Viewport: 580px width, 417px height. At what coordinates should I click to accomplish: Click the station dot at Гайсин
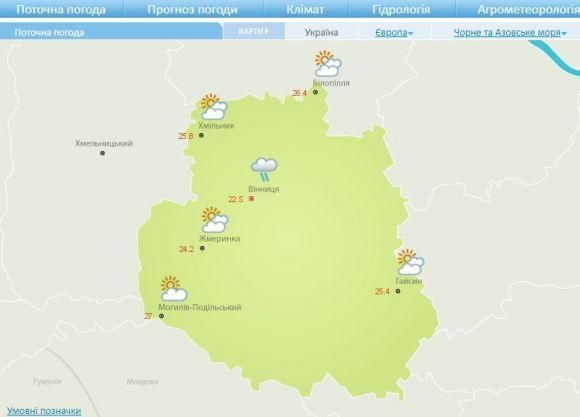398,291
